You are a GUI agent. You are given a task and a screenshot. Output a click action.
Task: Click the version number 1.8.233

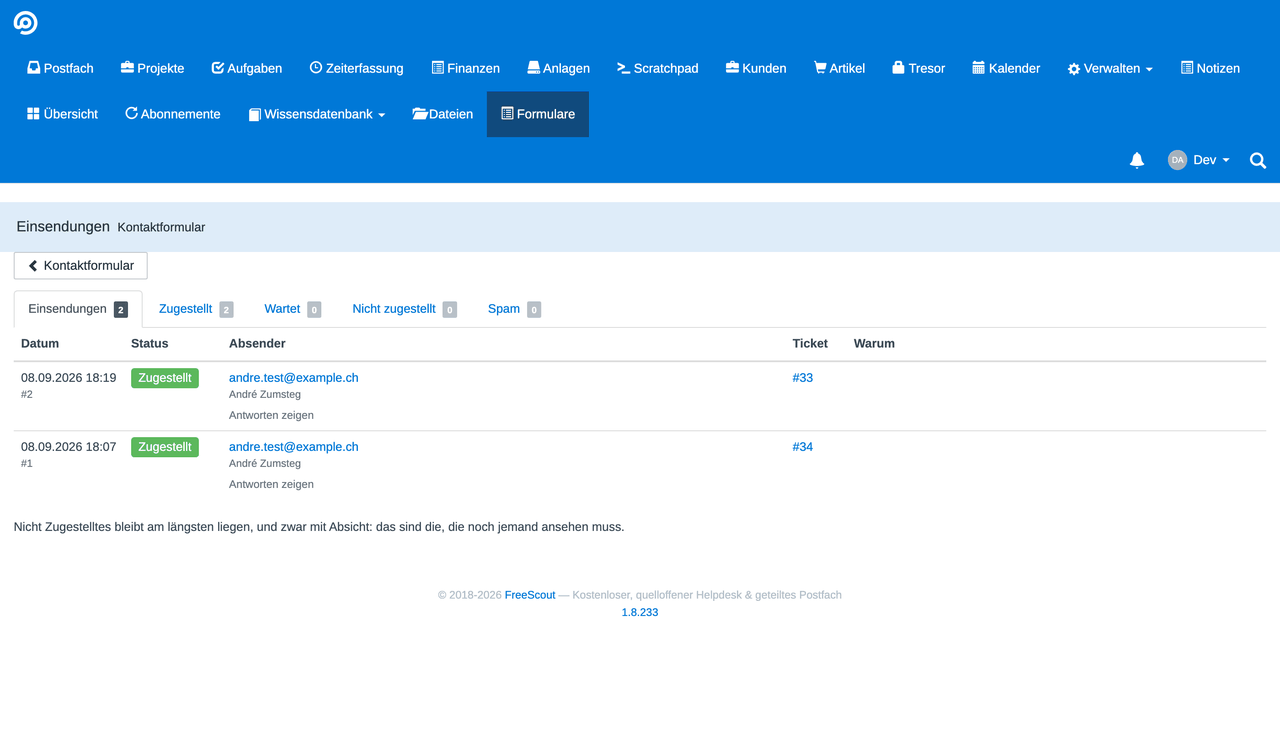[x=640, y=612]
